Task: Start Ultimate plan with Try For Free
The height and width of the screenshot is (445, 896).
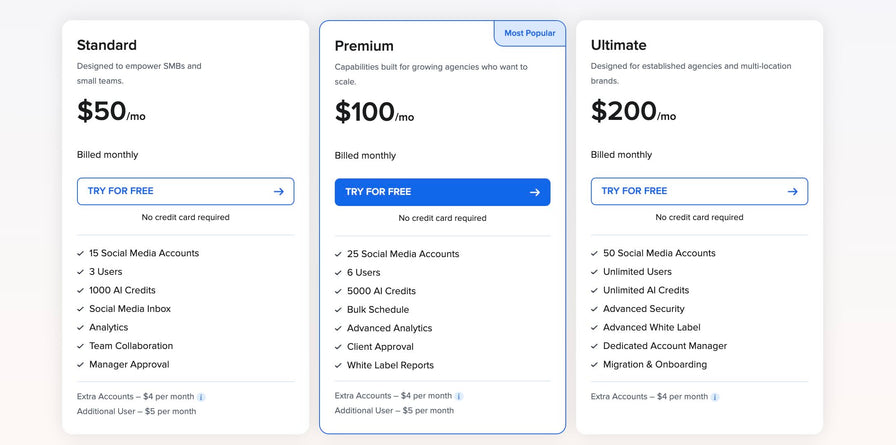Action: (x=699, y=191)
